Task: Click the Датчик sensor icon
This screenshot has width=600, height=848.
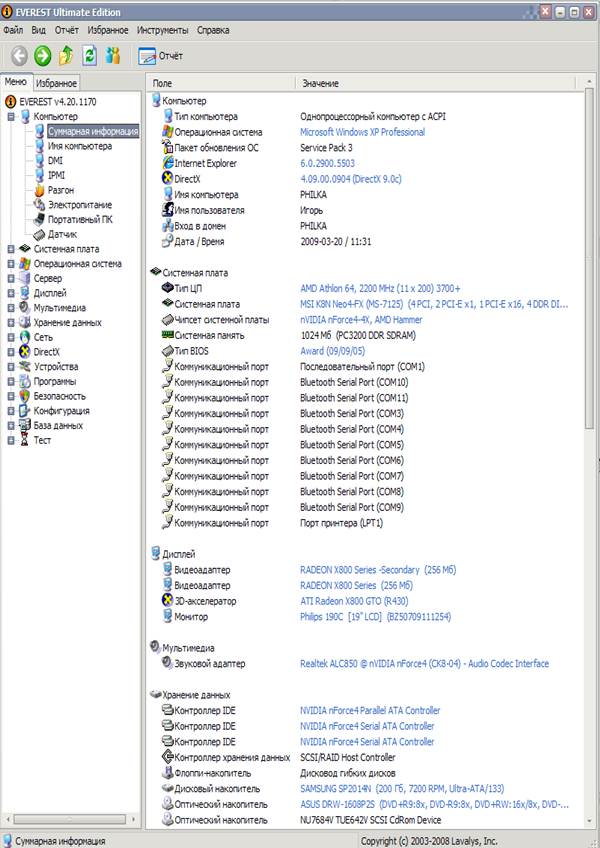Action: point(39,234)
